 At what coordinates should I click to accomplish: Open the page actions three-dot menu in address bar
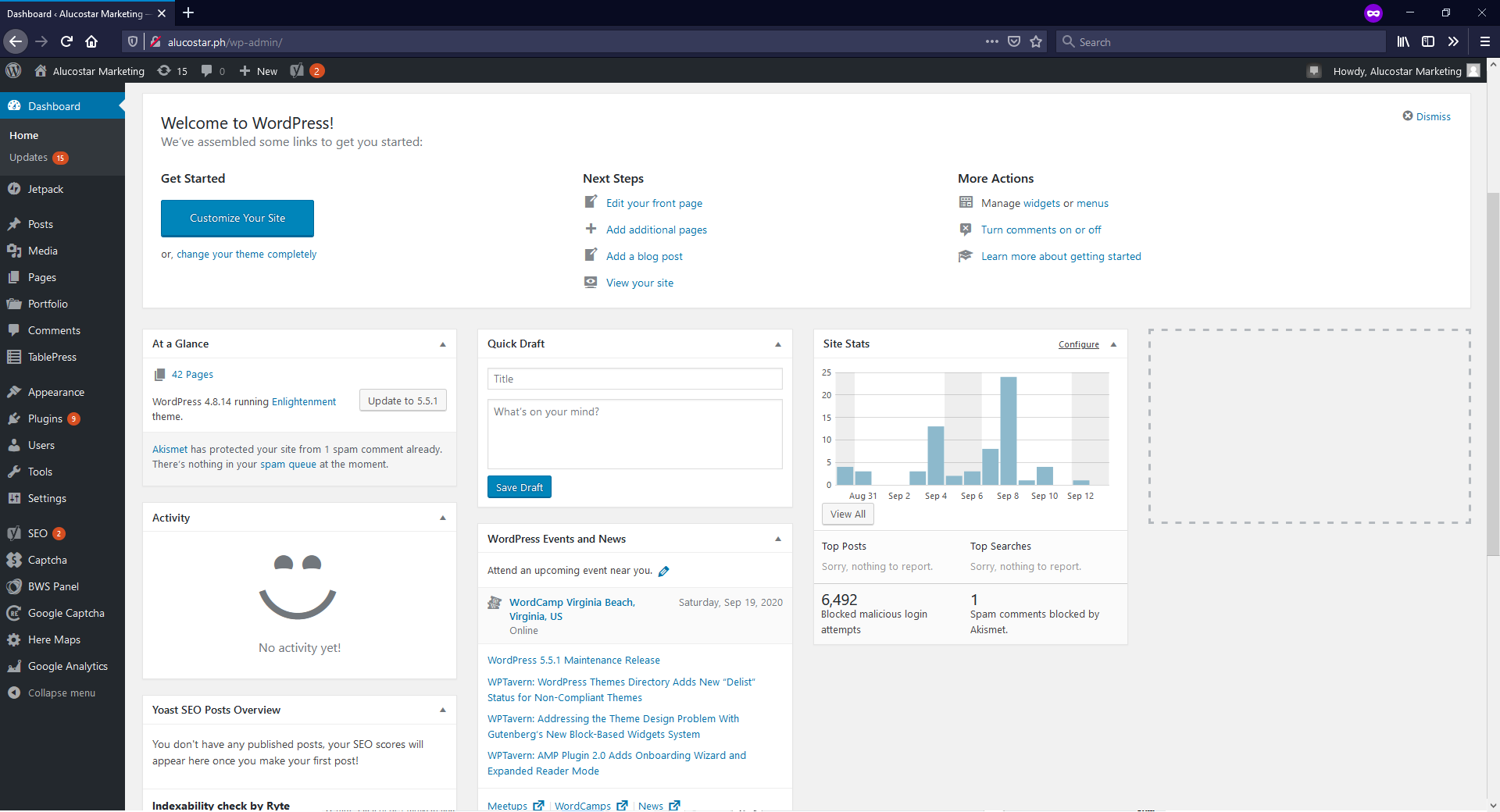tap(992, 41)
